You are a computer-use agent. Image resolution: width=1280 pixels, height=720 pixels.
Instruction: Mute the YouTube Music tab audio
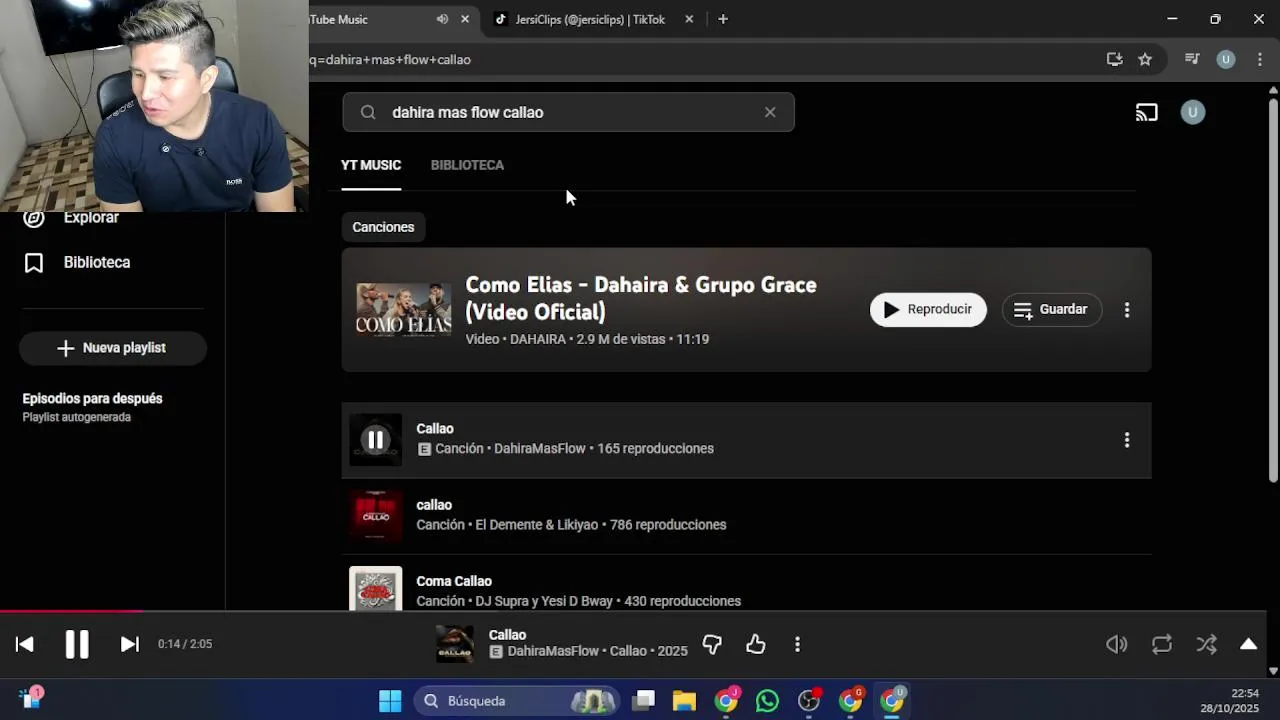(x=442, y=19)
